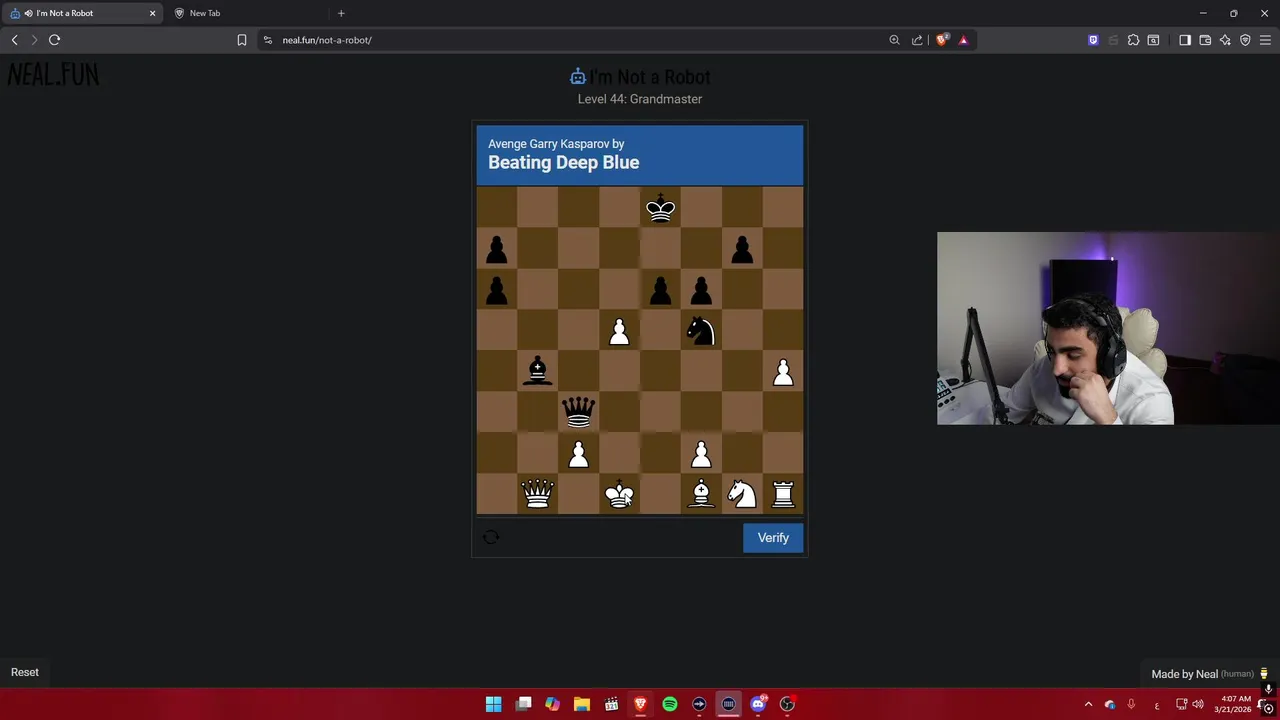Viewport: 1280px width, 720px height.
Task: Go back in browser history
Action: pyautogui.click(x=14, y=40)
